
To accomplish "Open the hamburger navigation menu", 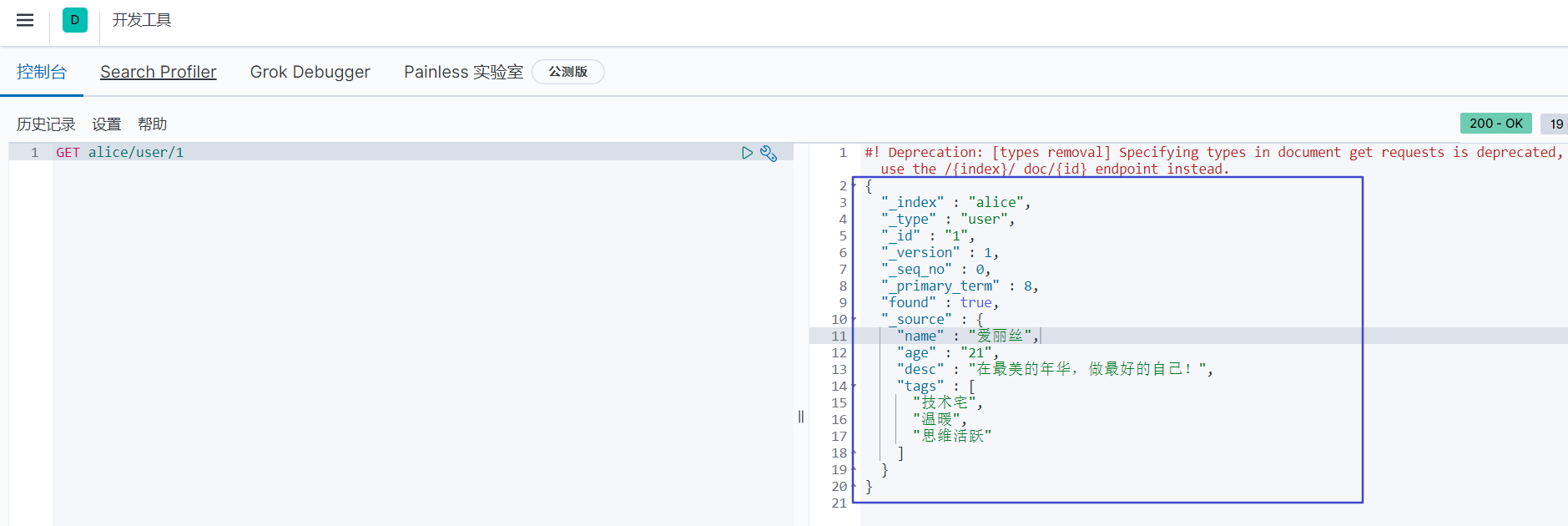I will click(x=25, y=20).
